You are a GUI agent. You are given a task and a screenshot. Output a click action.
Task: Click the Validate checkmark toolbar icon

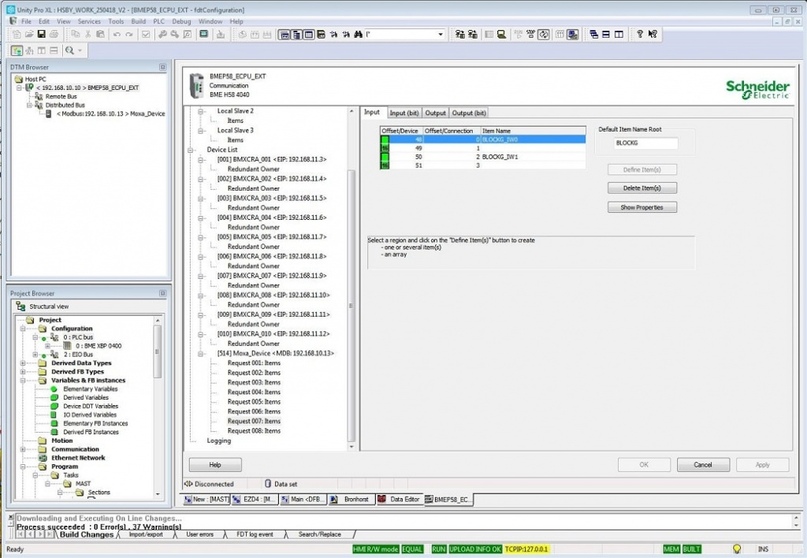pos(146,34)
